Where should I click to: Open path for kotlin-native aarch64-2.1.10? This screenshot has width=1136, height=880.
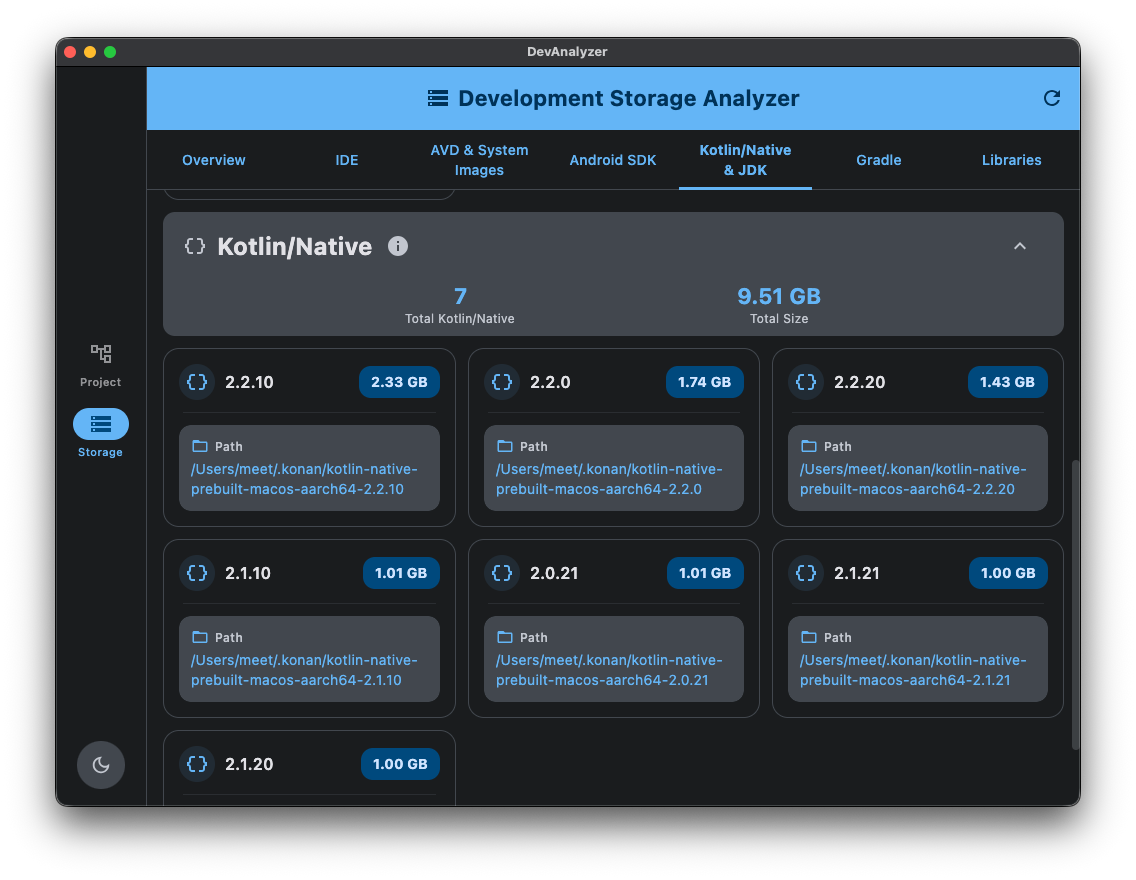pos(304,670)
